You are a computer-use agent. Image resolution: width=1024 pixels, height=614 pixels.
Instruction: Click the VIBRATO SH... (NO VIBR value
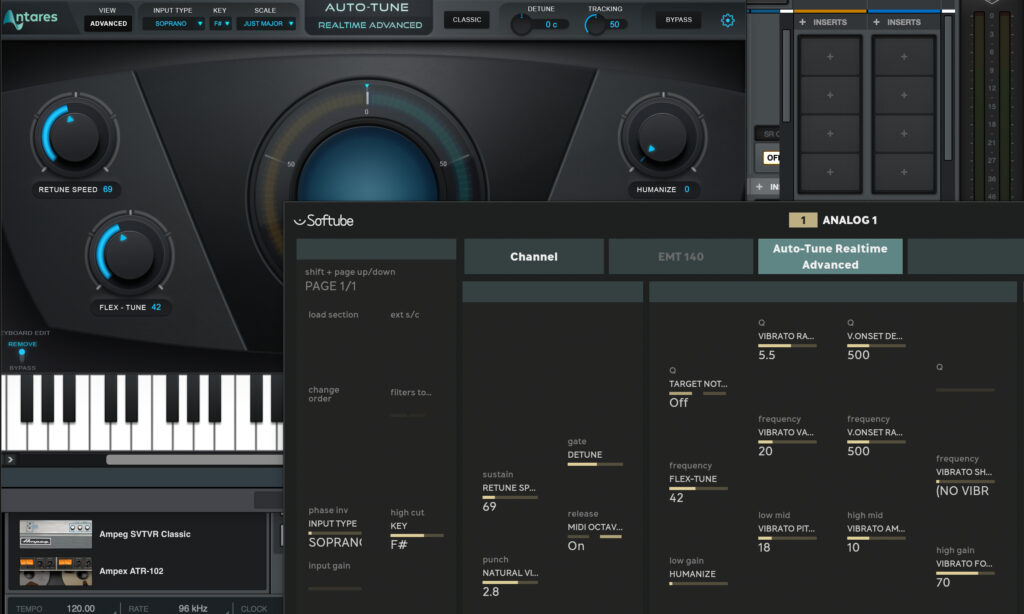(962, 491)
